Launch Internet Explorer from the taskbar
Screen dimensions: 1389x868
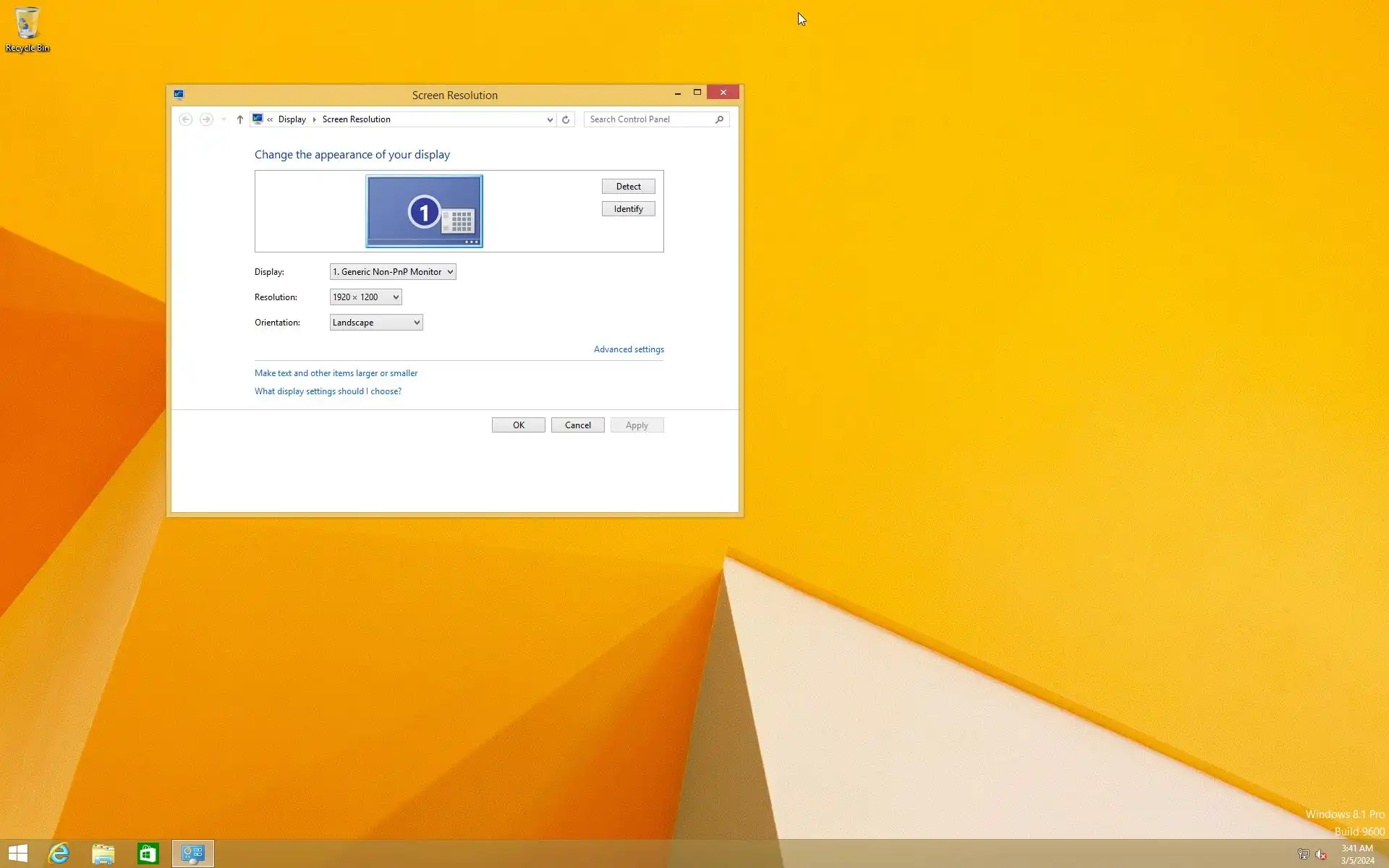[59, 854]
